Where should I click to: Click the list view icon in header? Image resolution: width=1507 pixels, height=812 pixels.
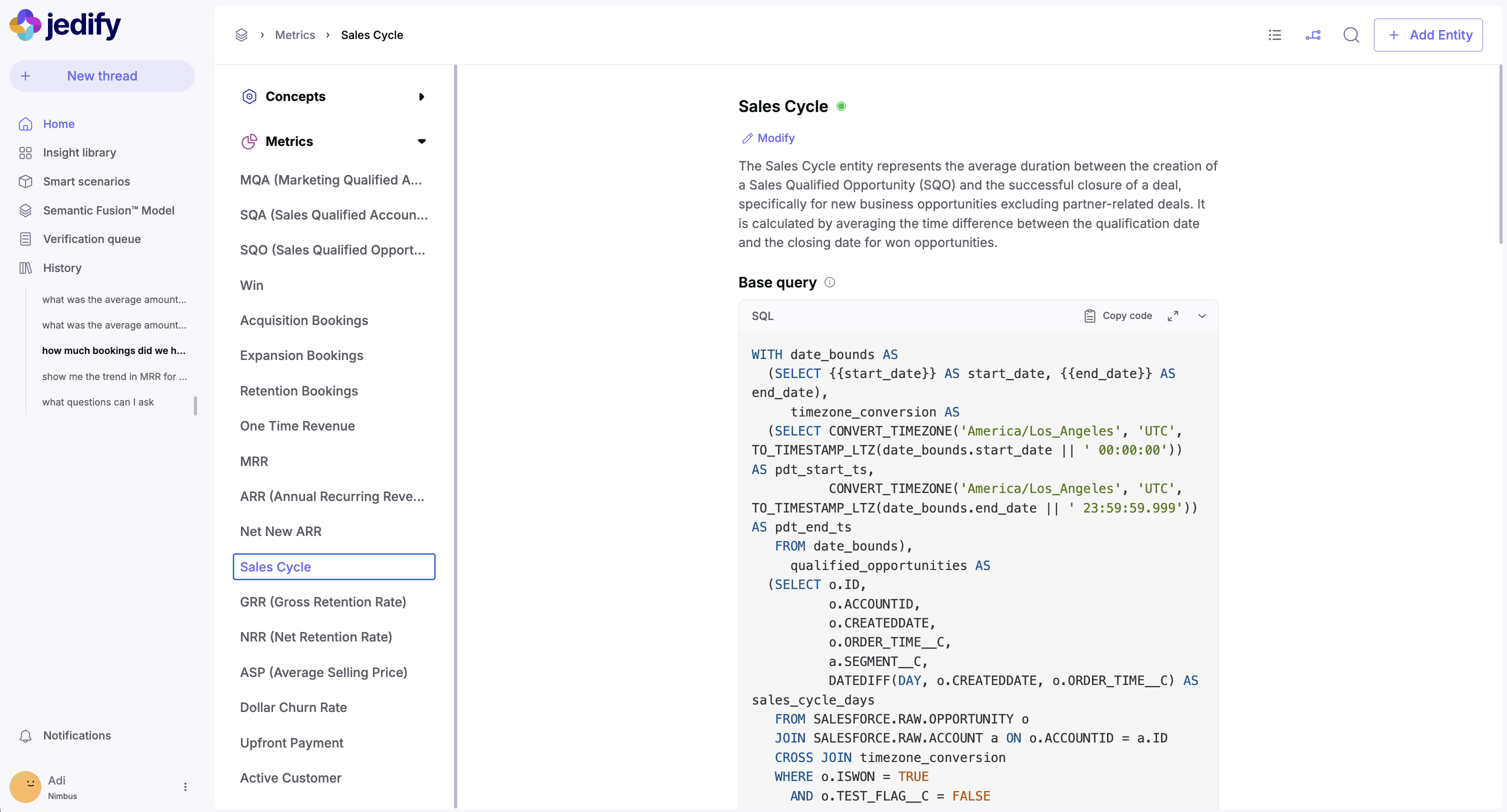pyautogui.click(x=1274, y=35)
